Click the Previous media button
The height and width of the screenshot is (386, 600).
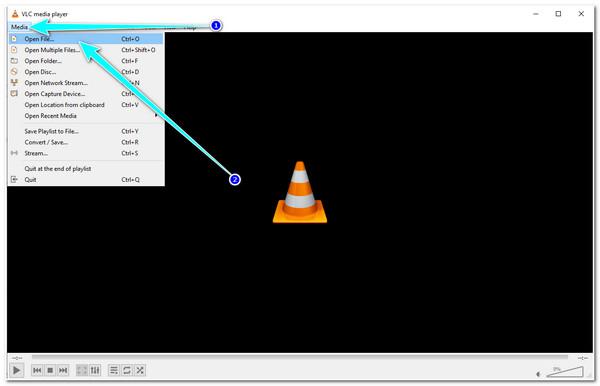(x=37, y=370)
